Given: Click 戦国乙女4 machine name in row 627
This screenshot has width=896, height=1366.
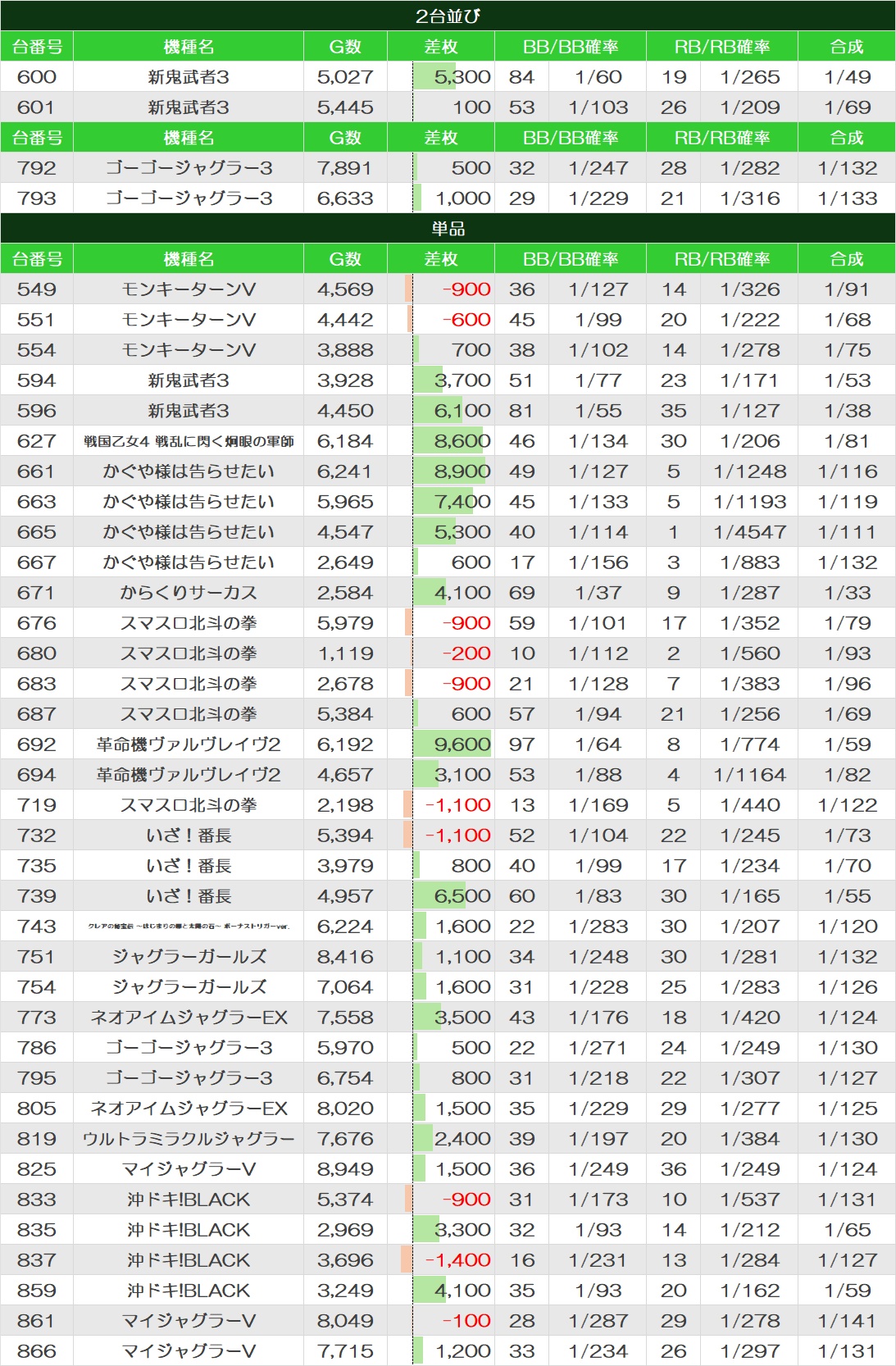Looking at the screenshot, I should coord(189,441).
